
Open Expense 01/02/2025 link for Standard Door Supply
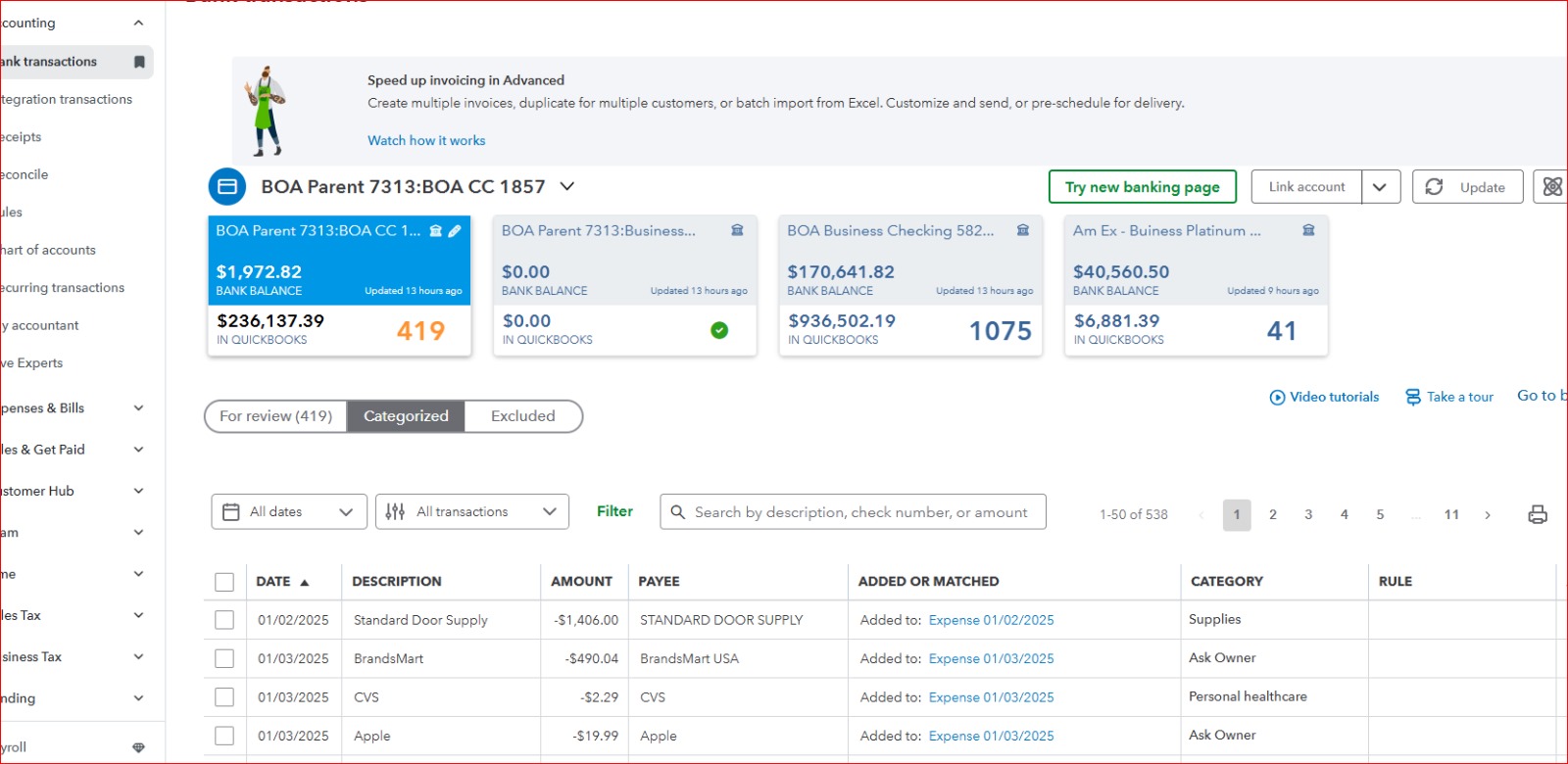(991, 620)
